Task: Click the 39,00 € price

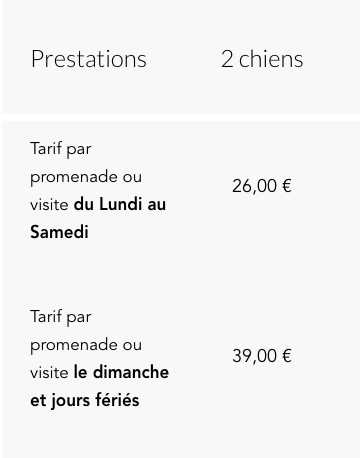Action: [262, 356]
